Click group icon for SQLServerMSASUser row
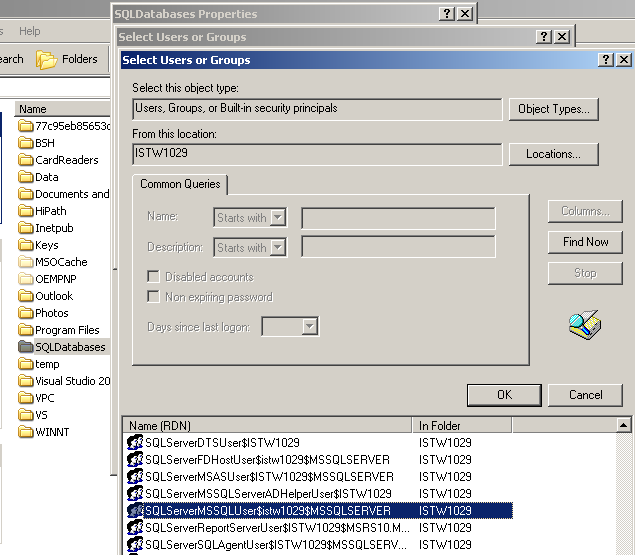 point(135,476)
